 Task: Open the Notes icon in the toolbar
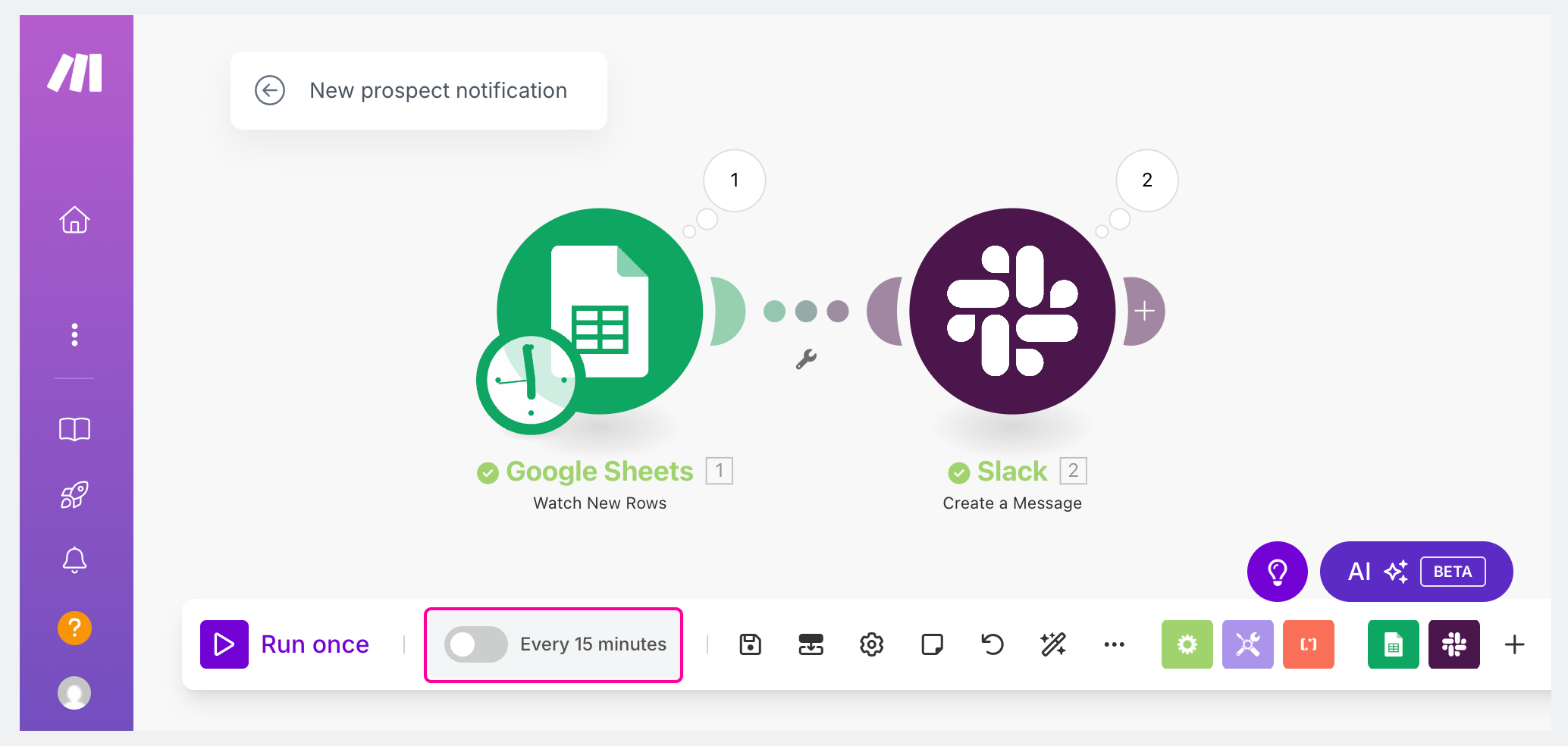click(x=932, y=644)
